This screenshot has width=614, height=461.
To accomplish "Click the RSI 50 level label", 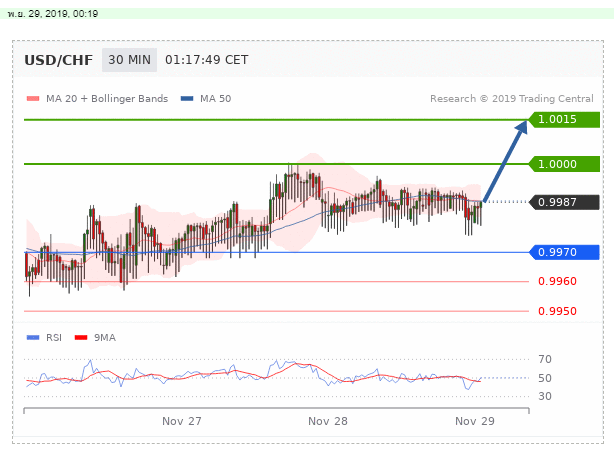I will [x=545, y=378].
